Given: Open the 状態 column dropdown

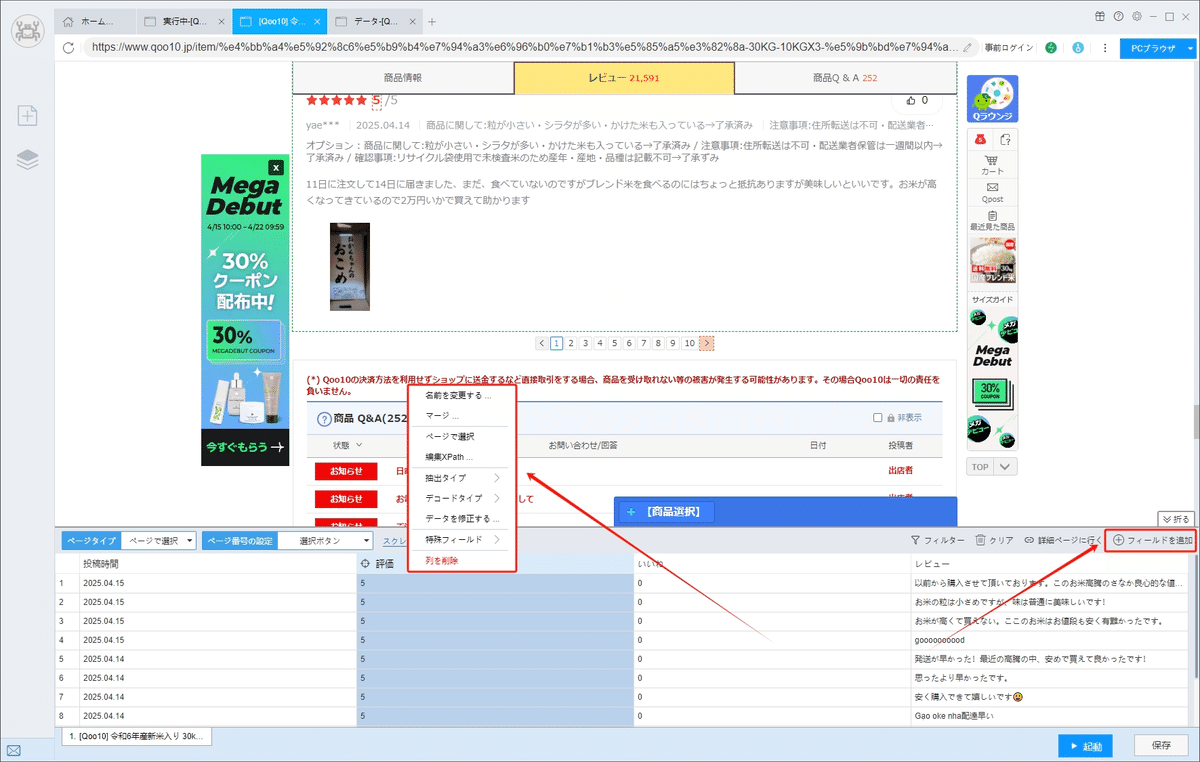Looking at the screenshot, I should point(359,444).
